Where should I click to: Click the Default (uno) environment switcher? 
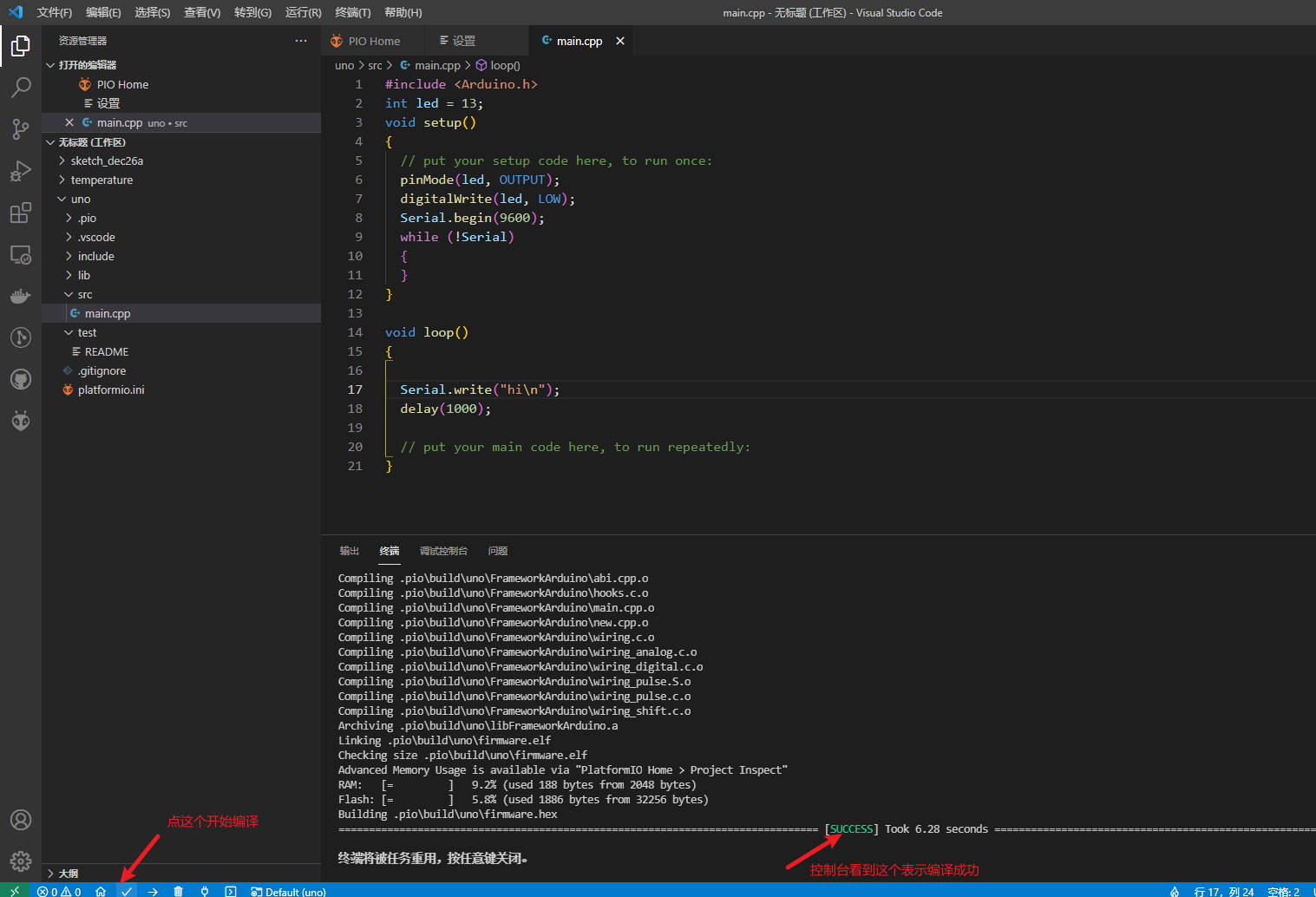[x=288, y=891]
